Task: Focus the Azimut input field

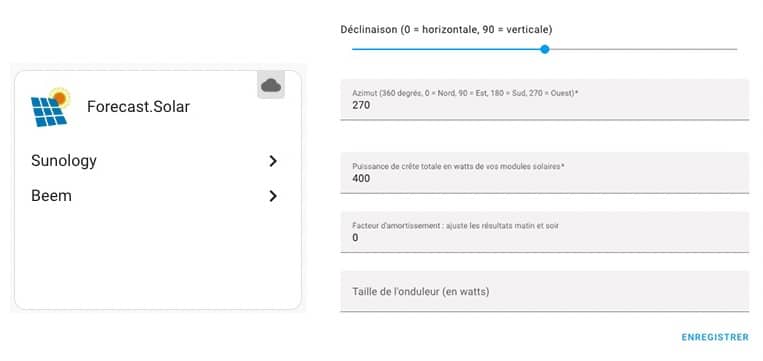Action: coord(545,99)
